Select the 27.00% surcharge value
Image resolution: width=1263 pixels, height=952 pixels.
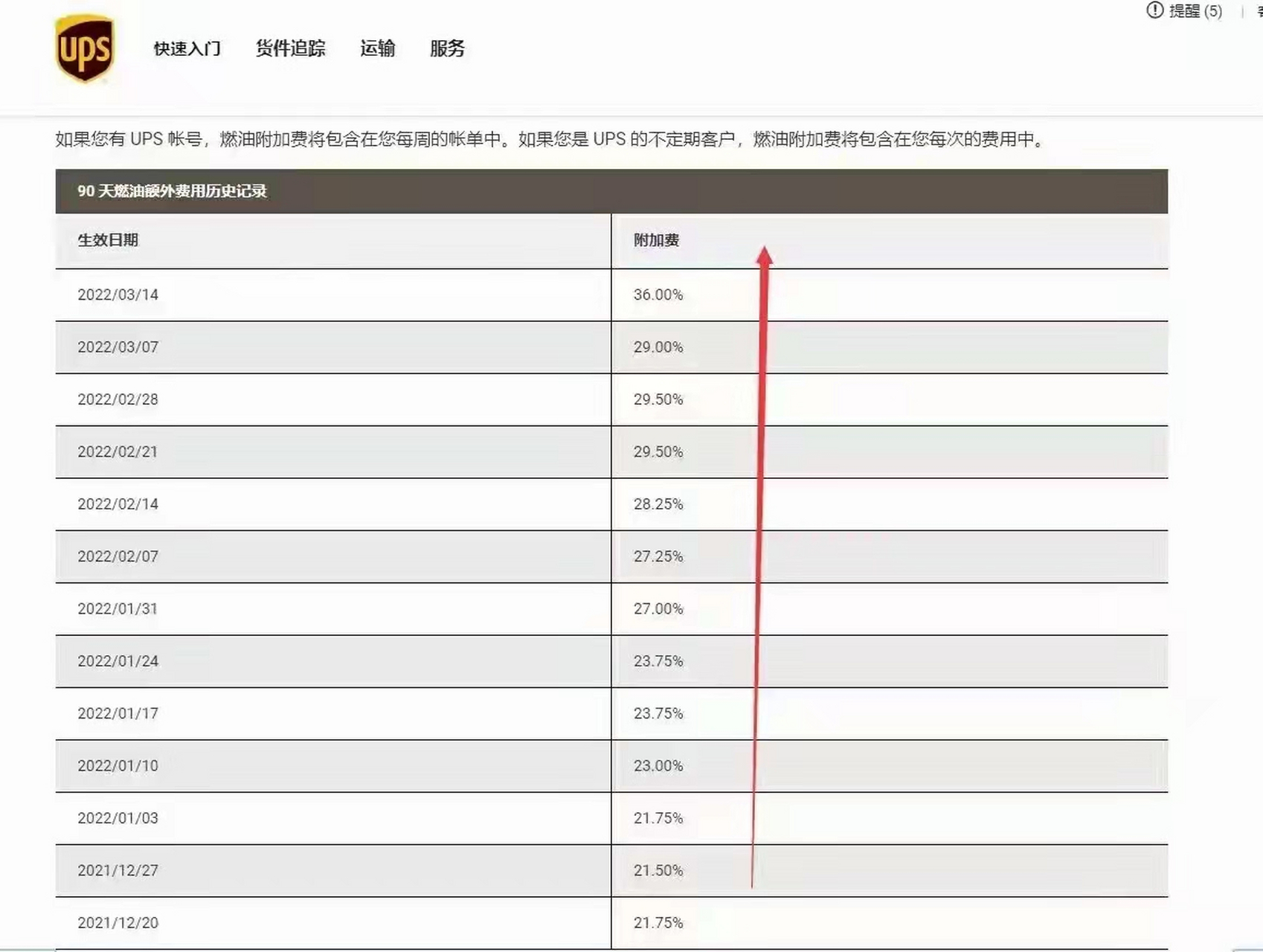tap(658, 608)
